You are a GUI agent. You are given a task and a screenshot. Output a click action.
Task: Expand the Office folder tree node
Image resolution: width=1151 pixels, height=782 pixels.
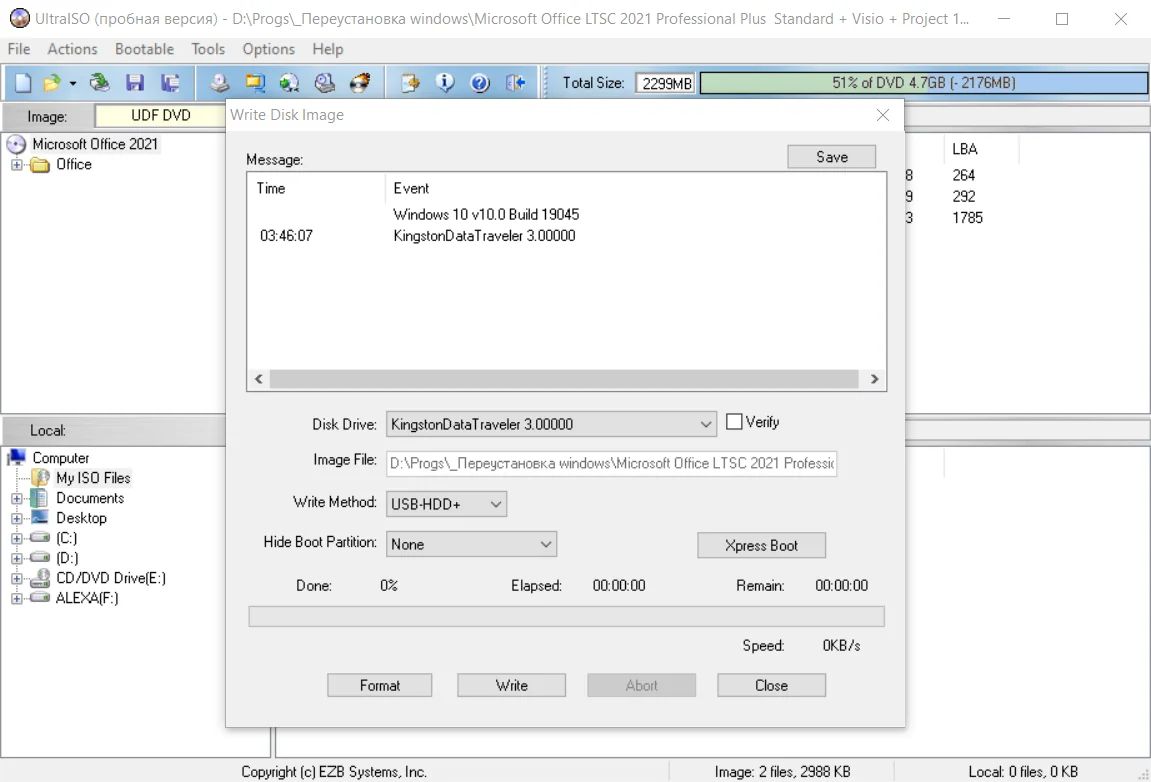point(16,164)
